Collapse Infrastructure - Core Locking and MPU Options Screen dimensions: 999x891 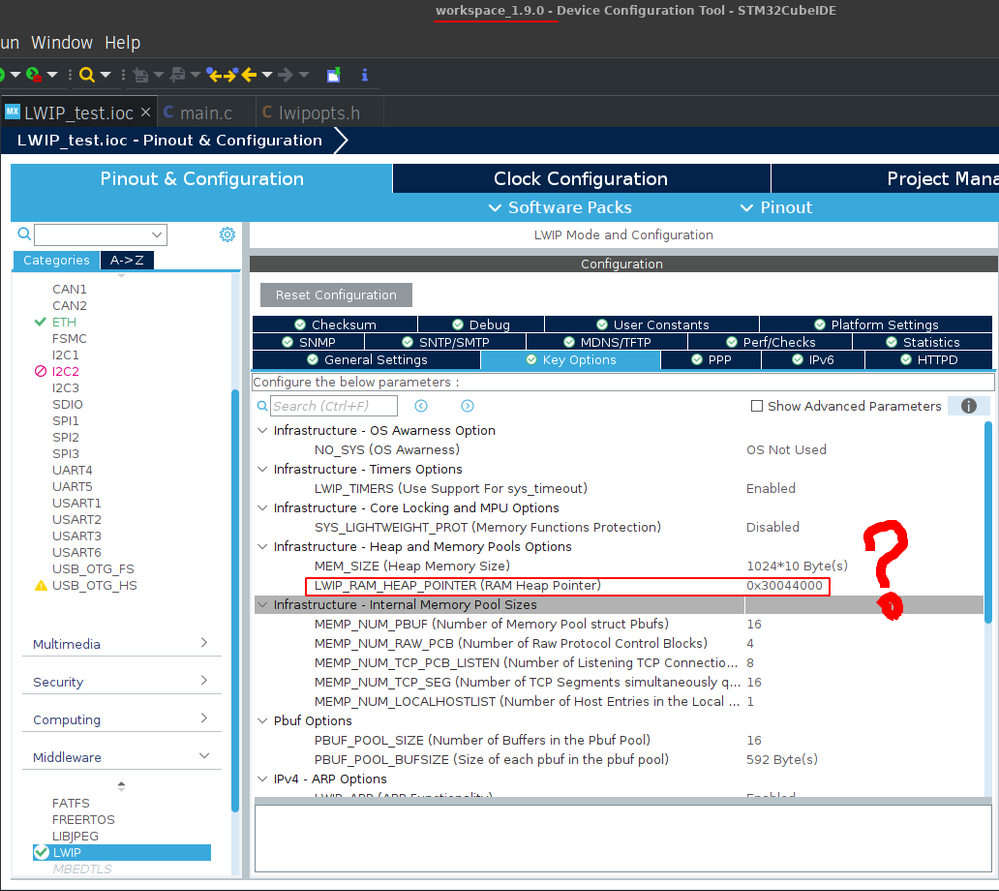pyautogui.click(x=262, y=508)
